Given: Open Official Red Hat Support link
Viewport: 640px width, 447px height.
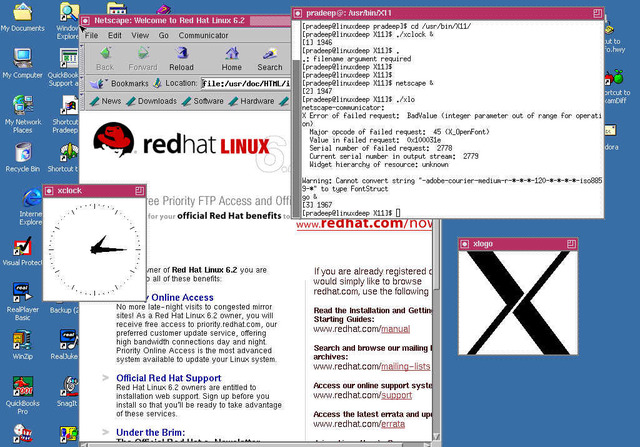Looking at the screenshot, I should [x=169, y=378].
